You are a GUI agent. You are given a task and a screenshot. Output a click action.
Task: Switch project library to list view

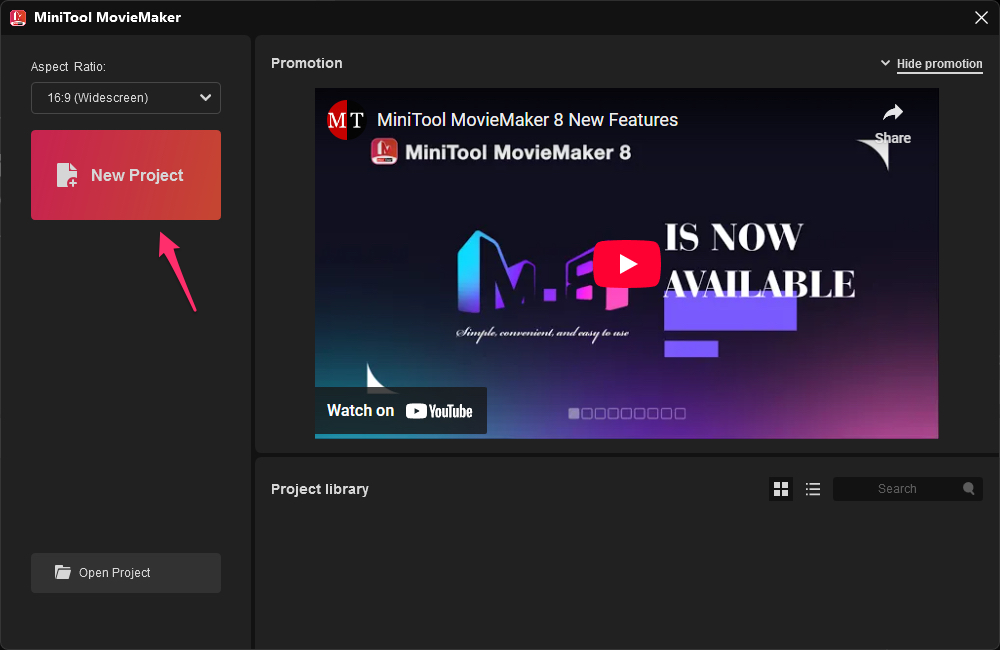click(x=813, y=489)
